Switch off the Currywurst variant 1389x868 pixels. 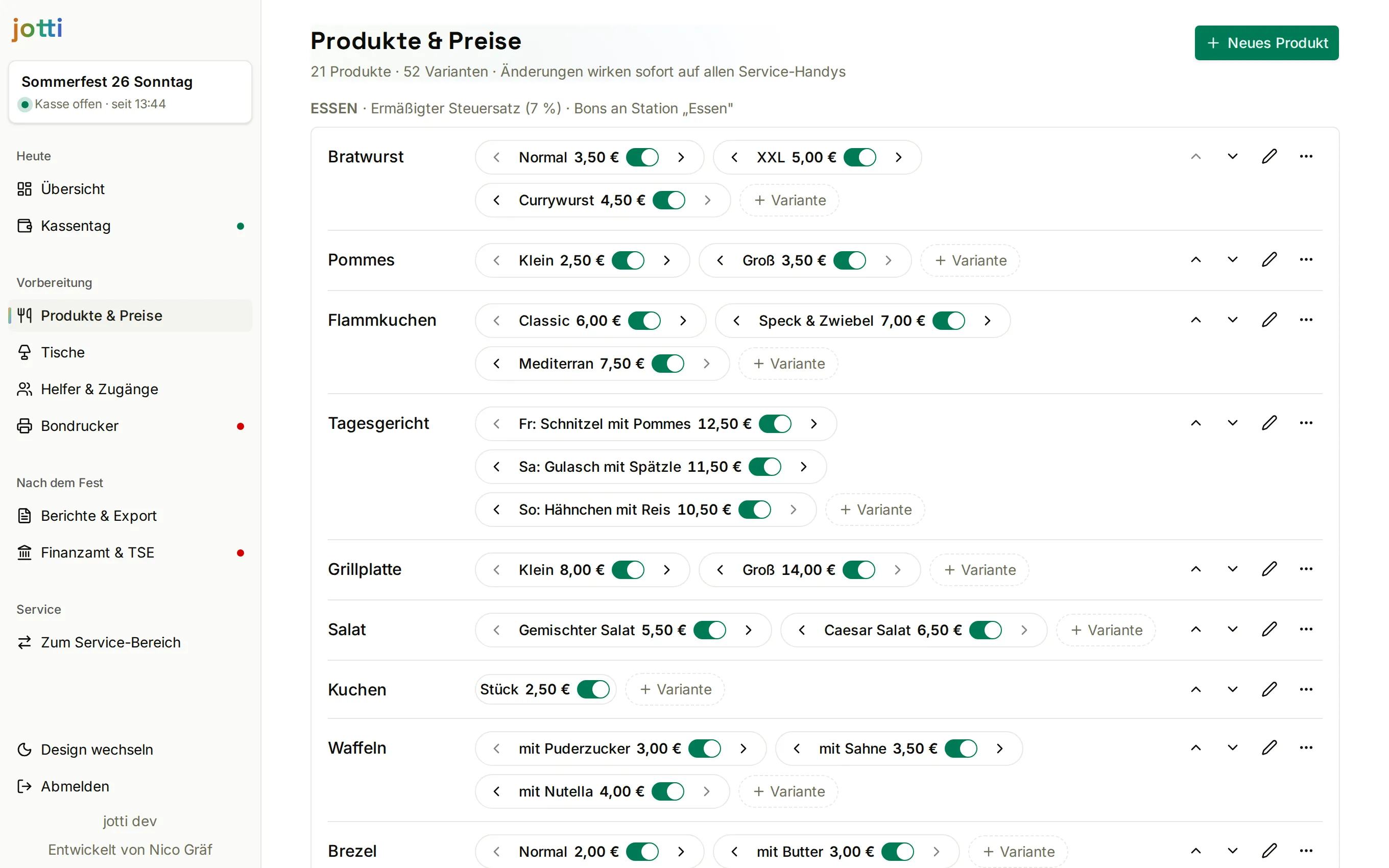[x=668, y=200]
